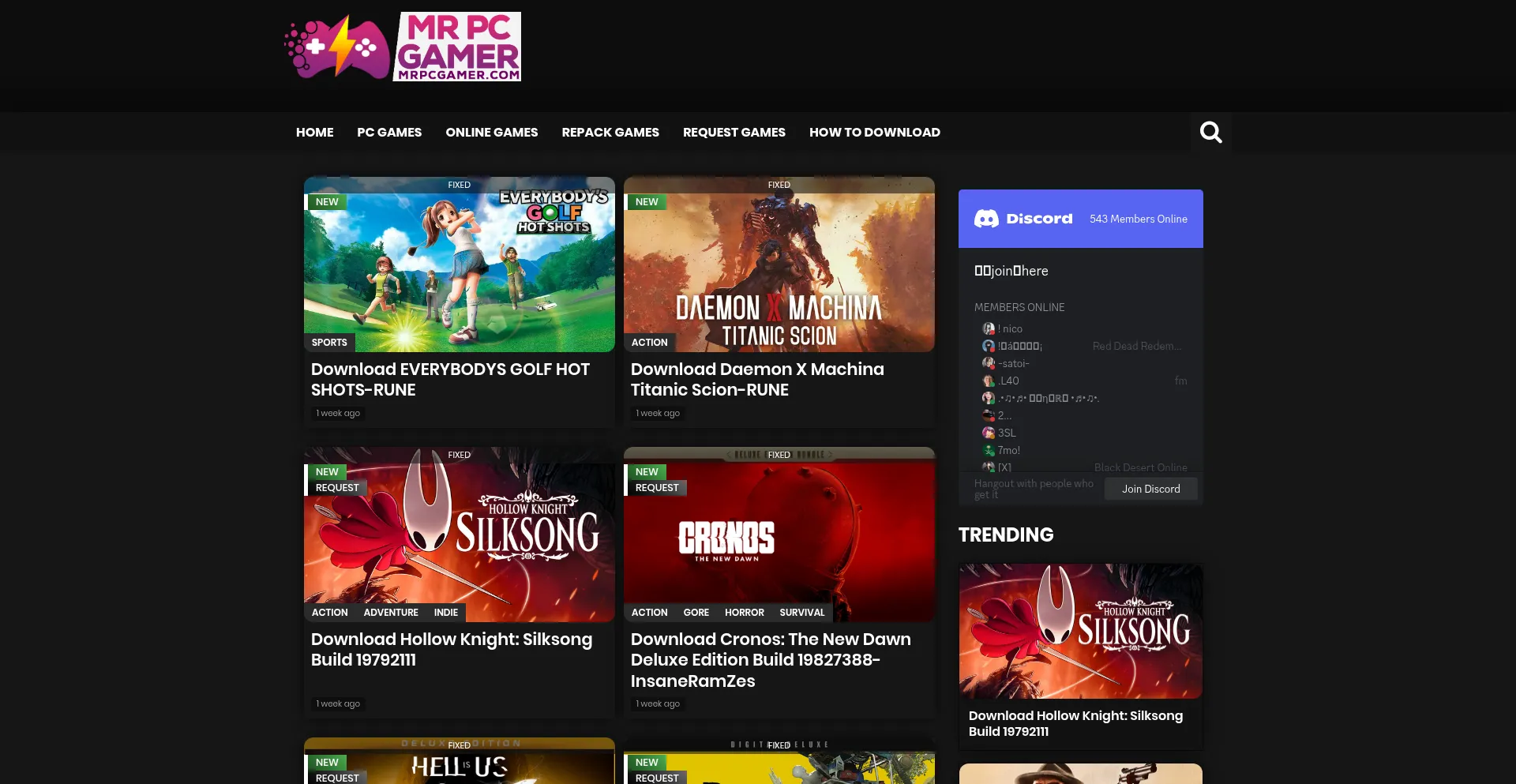Click the avatar icon next to .L40
Image resolution: width=1516 pixels, height=784 pixels.
(x=989, y=381)
